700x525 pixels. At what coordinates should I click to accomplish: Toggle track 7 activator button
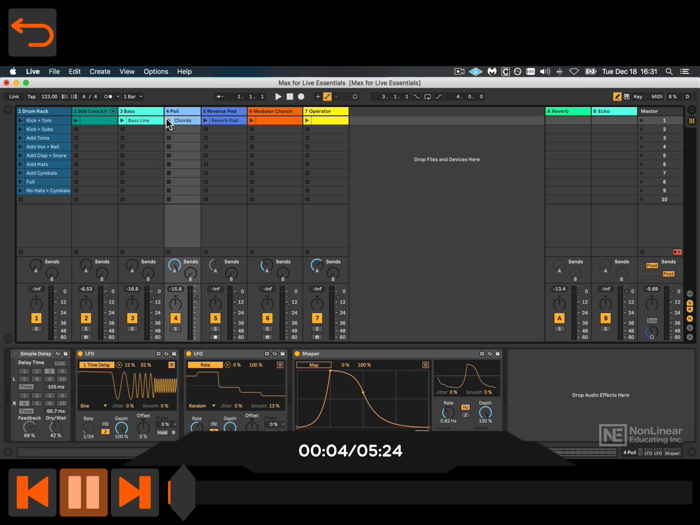click(317, 318)
